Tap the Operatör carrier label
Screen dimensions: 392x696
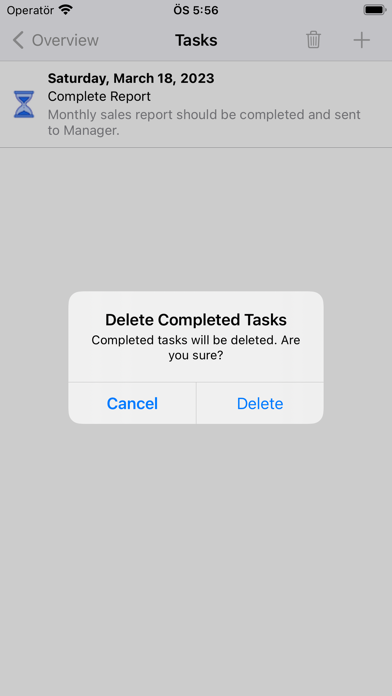click(x=31, y=10)
